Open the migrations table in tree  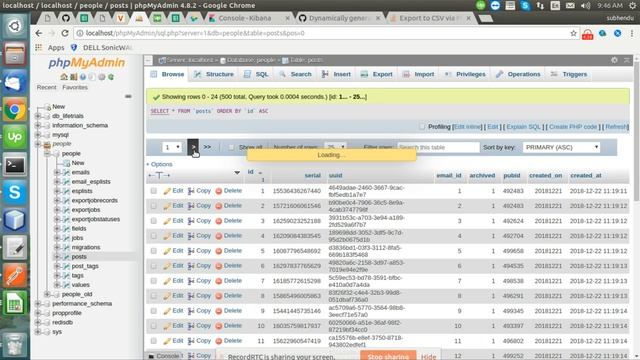(x=86, y=247)
